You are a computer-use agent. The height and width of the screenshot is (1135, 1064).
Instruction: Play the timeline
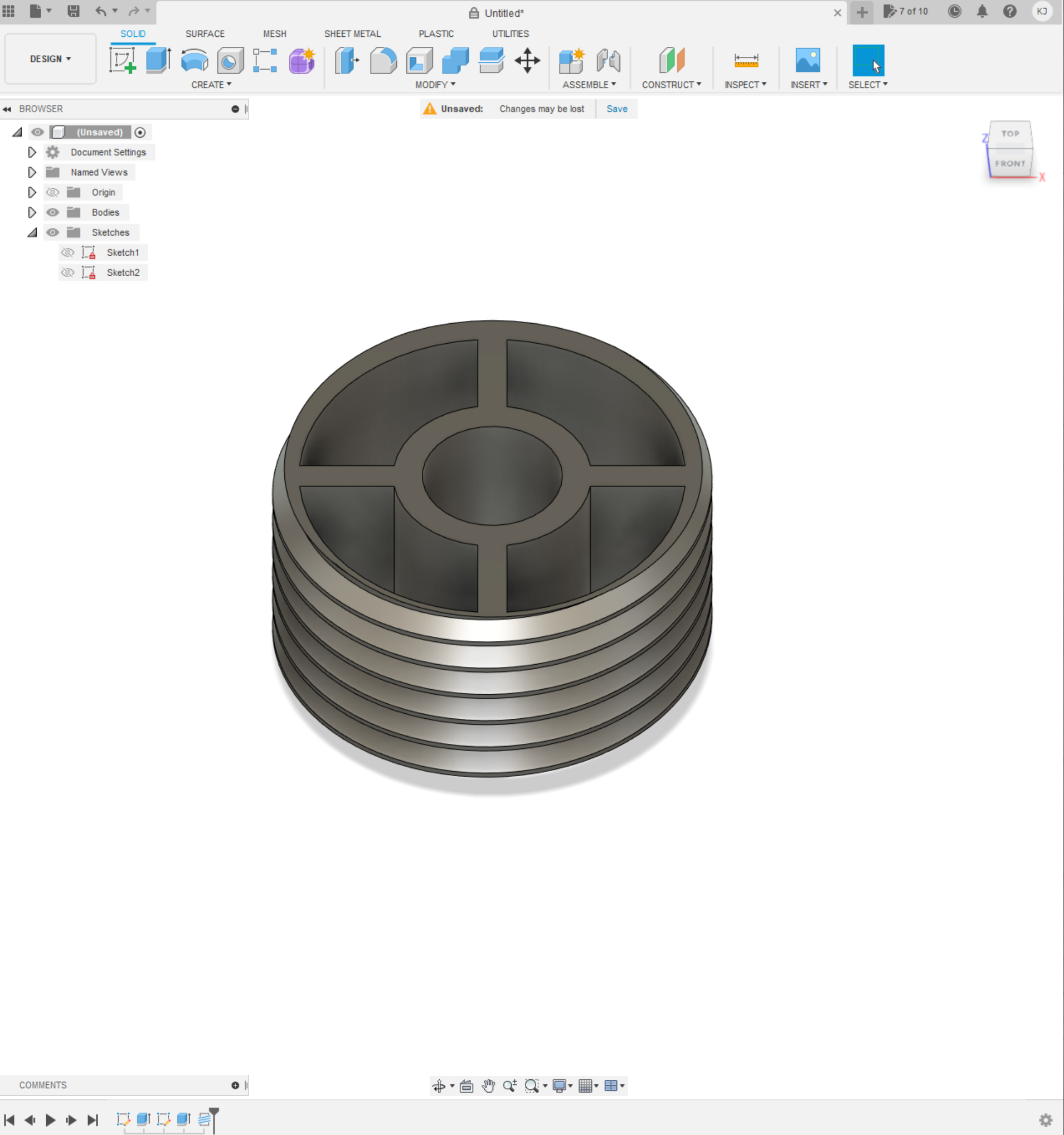click(x=50, y=1120)
